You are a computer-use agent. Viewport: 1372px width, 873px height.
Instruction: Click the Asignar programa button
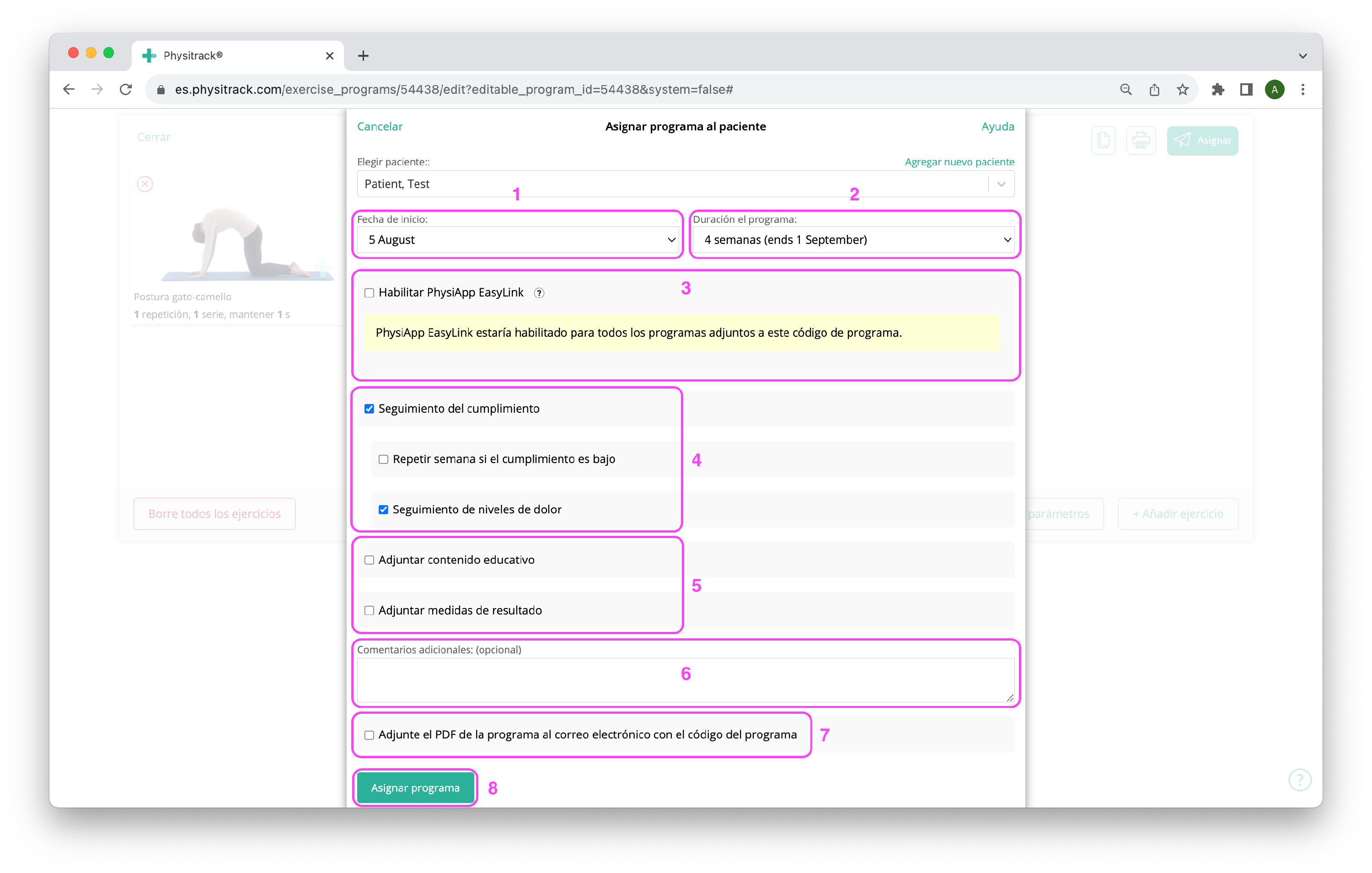tap(415, 787)
